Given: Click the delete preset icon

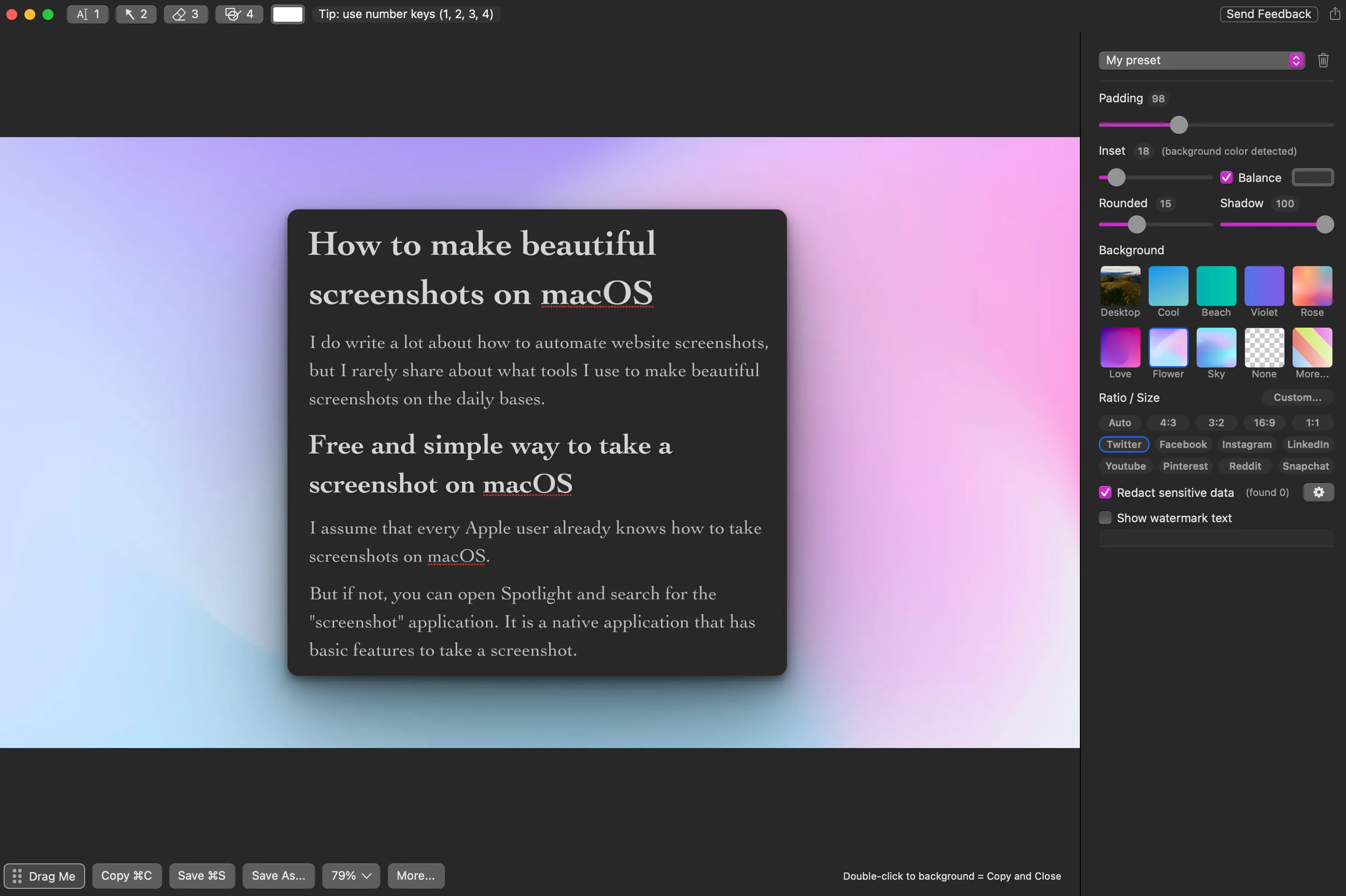Looking at the screenshot, I should pos(1323,60).
